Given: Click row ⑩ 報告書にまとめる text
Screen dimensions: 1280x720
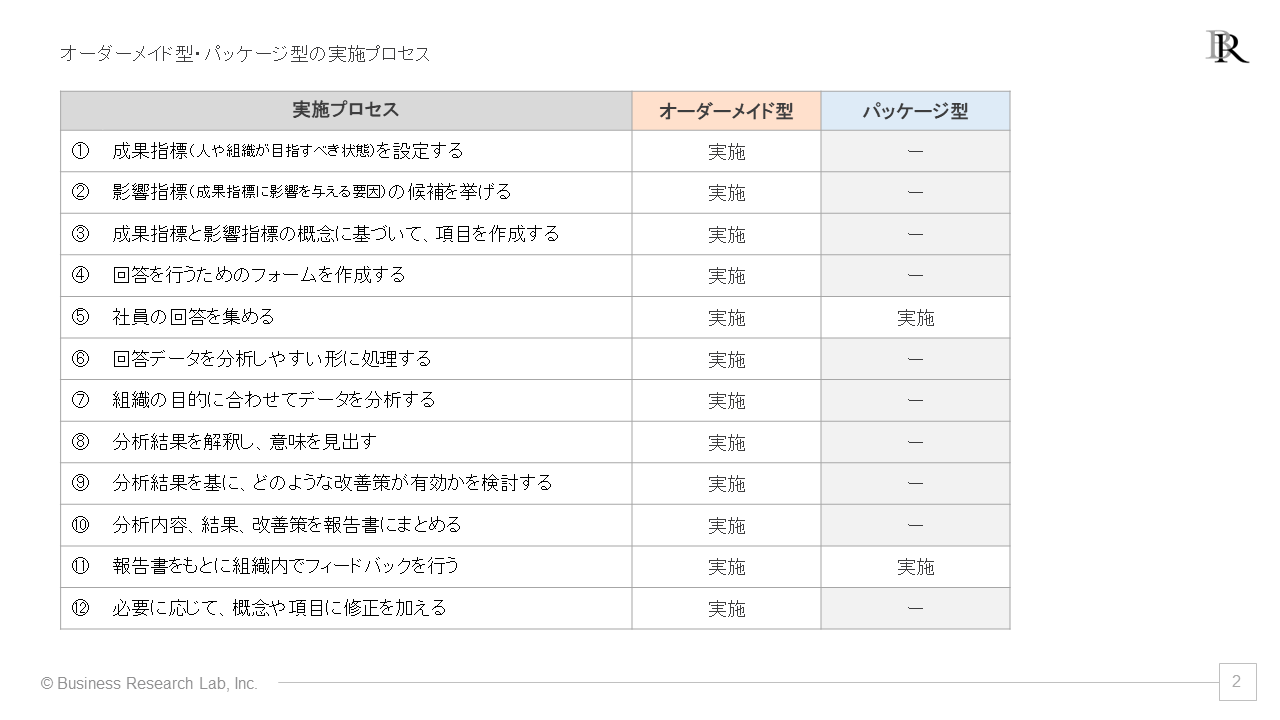Looking at the screenshot, I should (x=287, y=525).
